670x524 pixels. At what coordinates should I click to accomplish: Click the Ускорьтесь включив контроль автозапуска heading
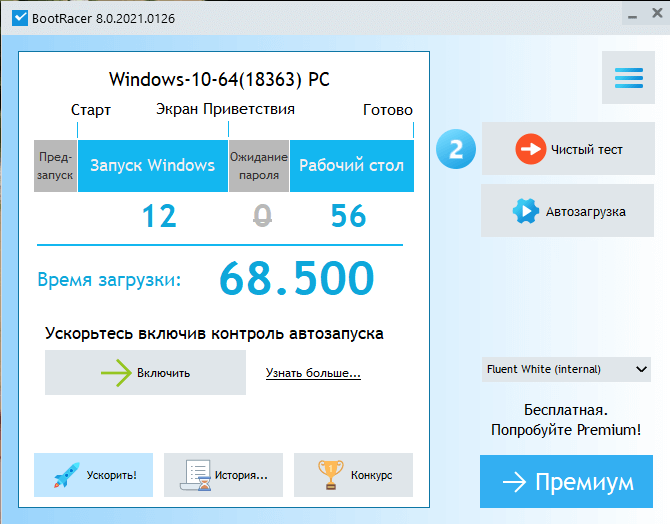214,333
